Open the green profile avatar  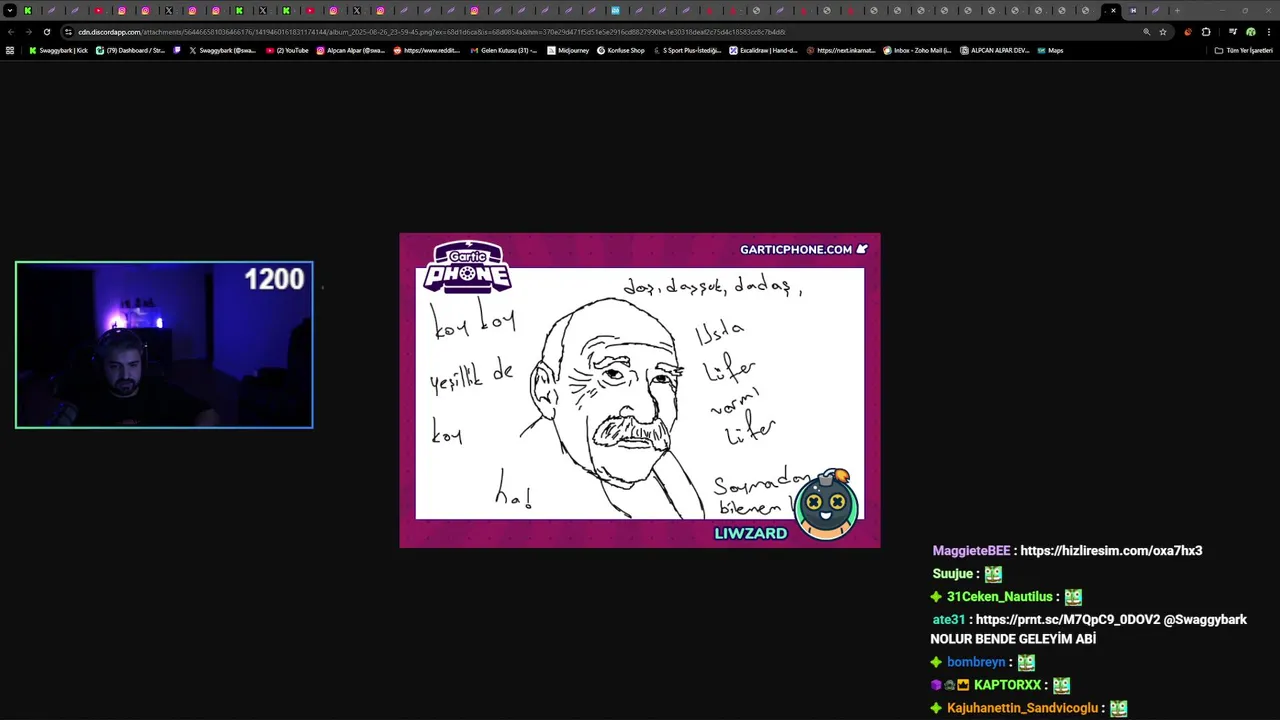click(1250, 32)
